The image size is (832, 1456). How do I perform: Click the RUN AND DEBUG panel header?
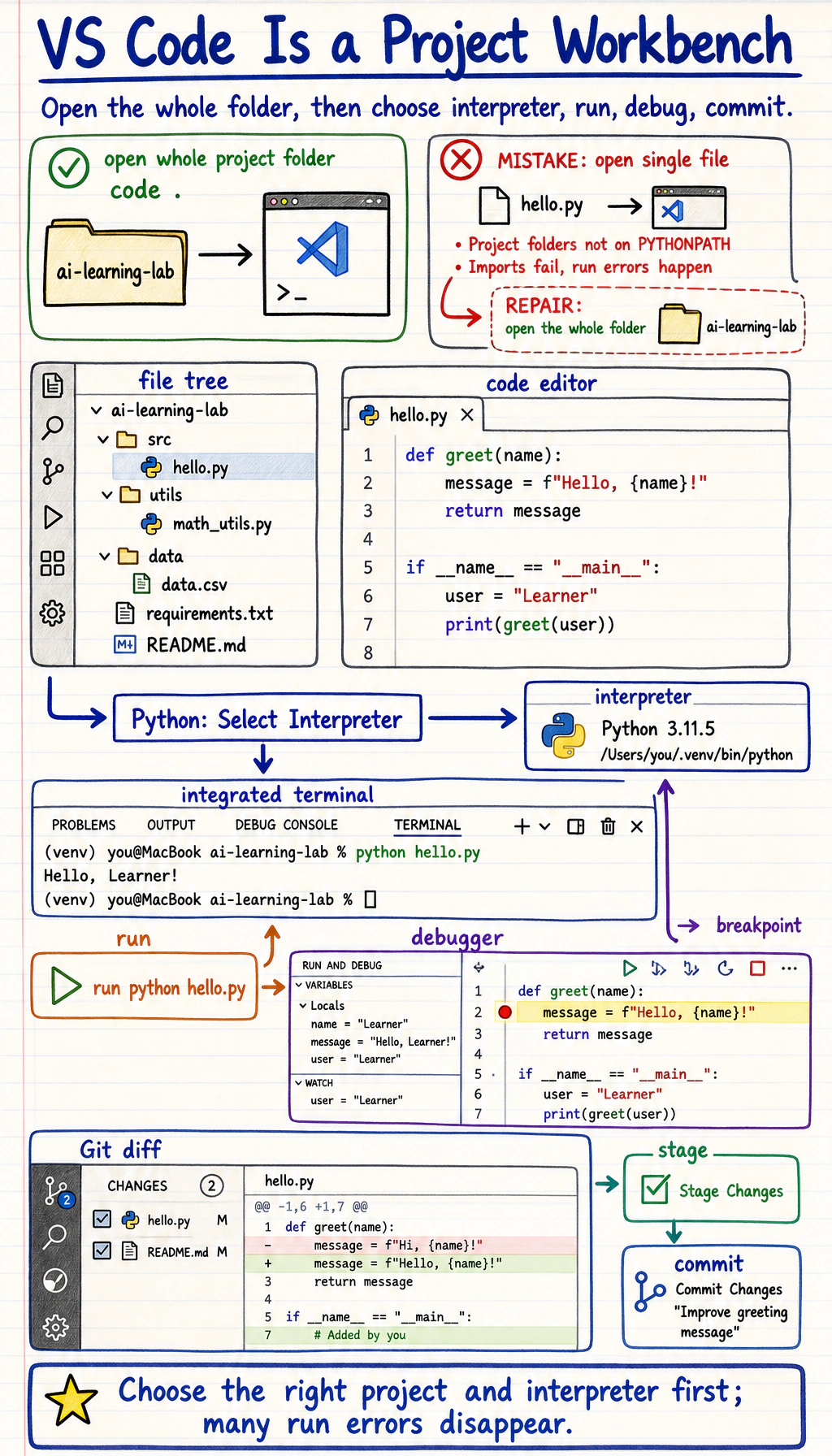[x=342, y=965]
